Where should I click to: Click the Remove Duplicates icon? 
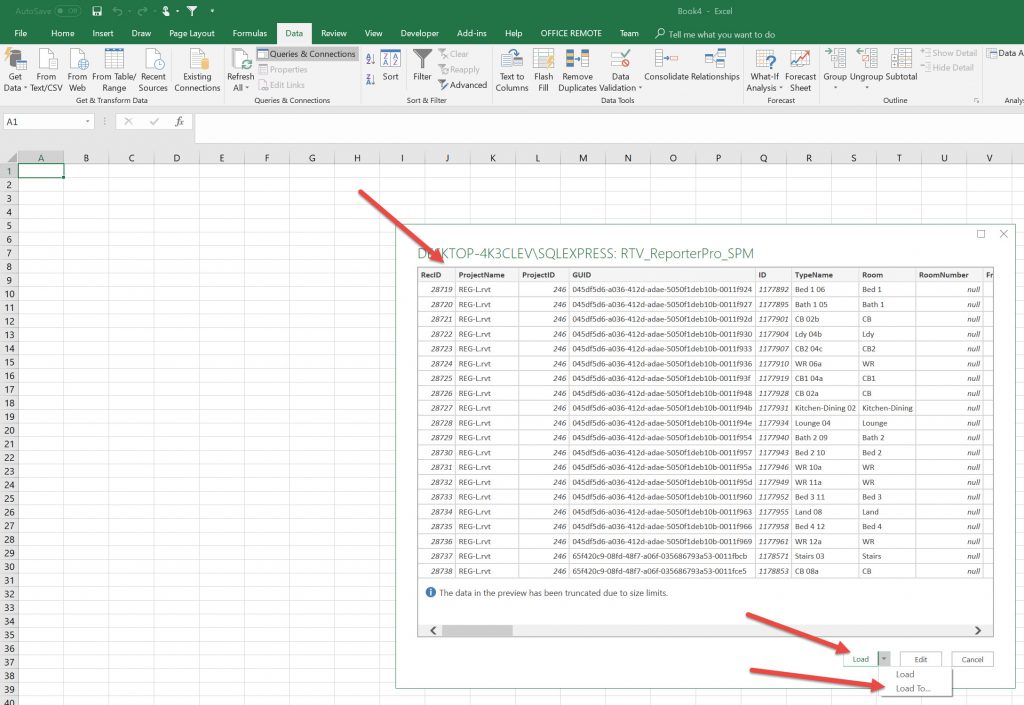[x=577, y=60]
